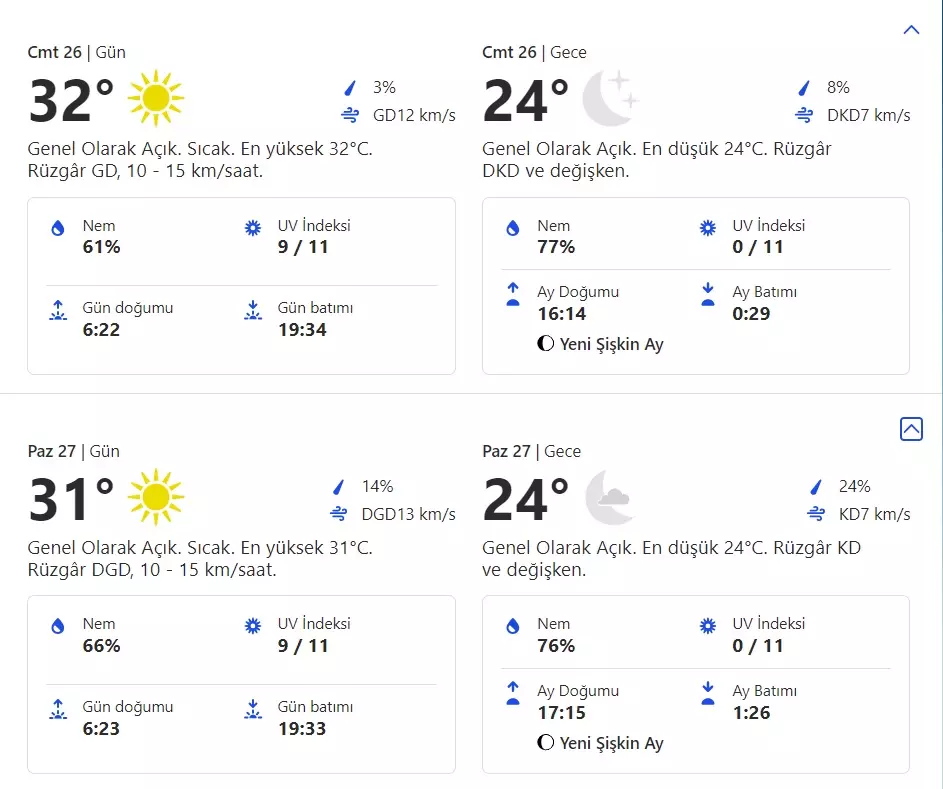
Task: Click the sunset icon beside 19:34
Action: click(253, 310)
